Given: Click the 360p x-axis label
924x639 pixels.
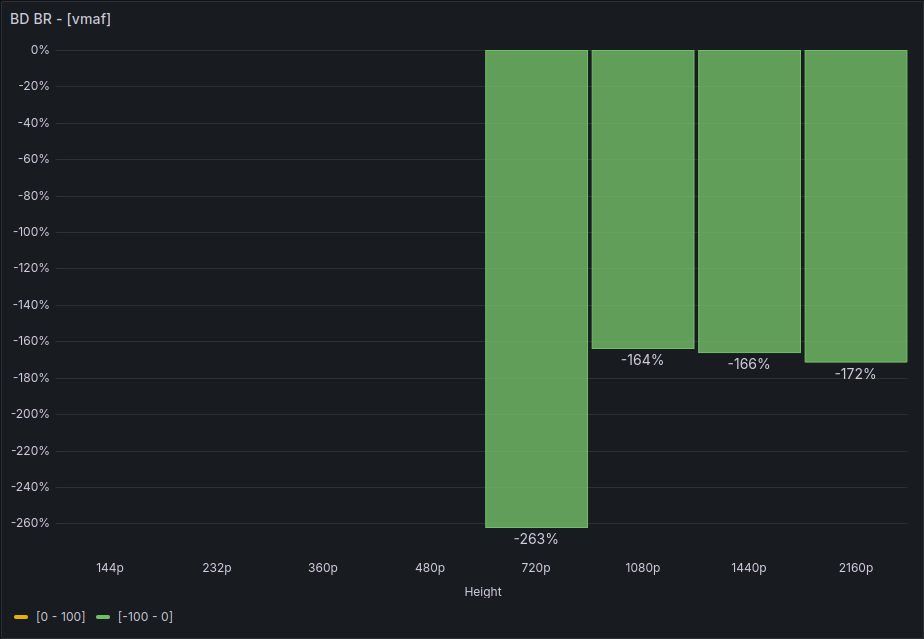Looking at the screenshot, I should pyautogui.click(x=323, y=568).
